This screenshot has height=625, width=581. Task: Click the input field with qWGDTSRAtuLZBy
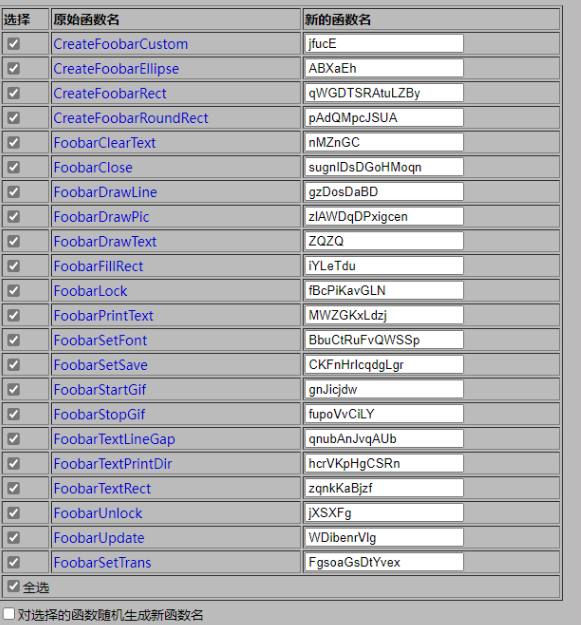point(384,93)
